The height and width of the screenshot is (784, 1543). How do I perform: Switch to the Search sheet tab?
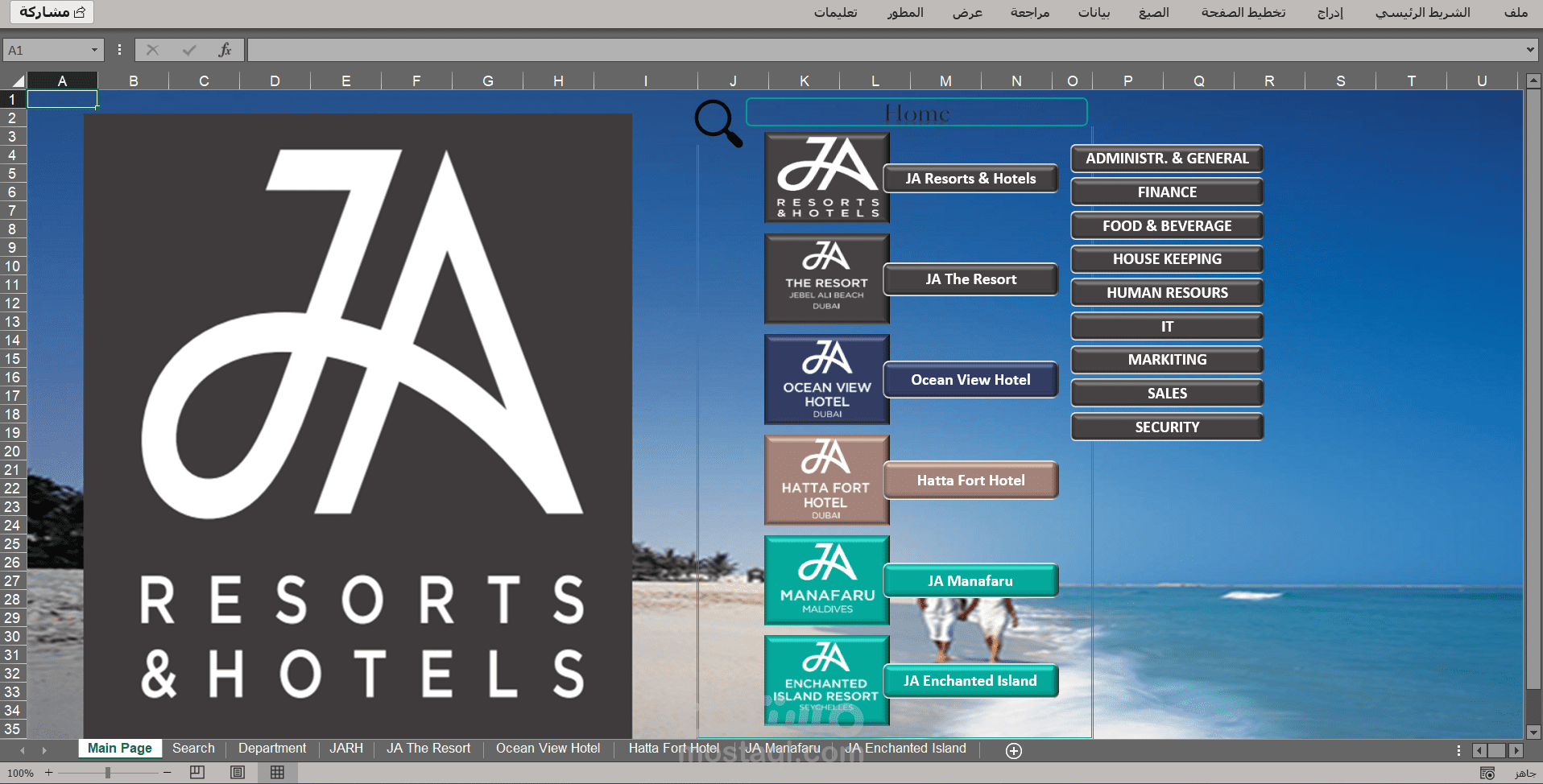point(193,749)
